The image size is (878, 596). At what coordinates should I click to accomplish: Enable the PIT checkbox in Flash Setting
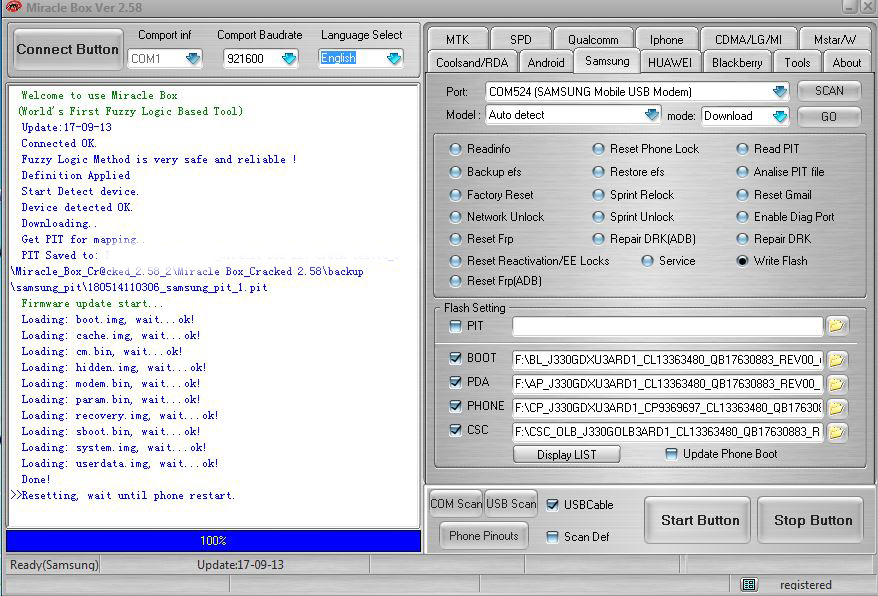456,326
